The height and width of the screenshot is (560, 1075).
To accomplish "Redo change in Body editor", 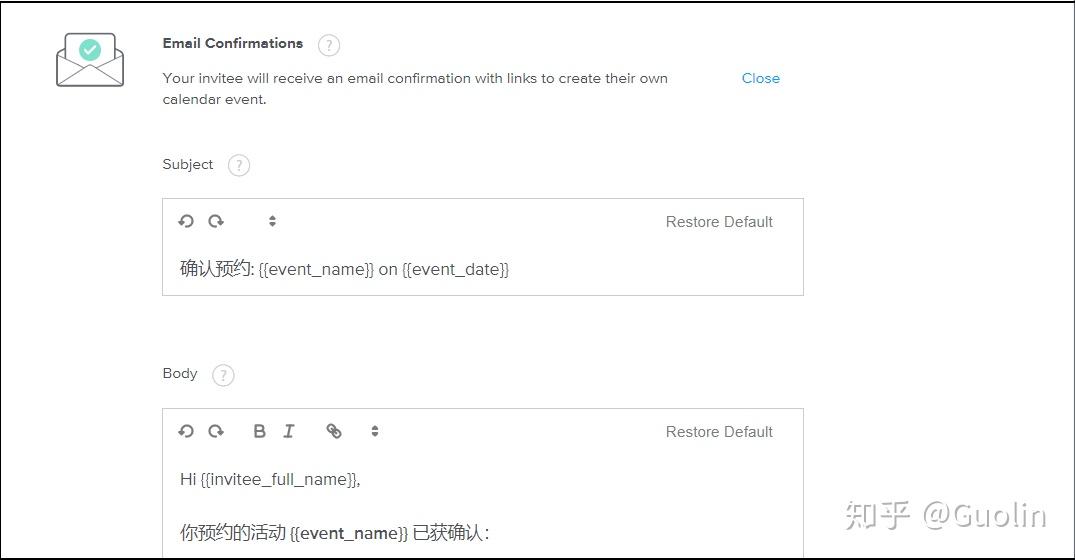I will [x=216, y=432].
